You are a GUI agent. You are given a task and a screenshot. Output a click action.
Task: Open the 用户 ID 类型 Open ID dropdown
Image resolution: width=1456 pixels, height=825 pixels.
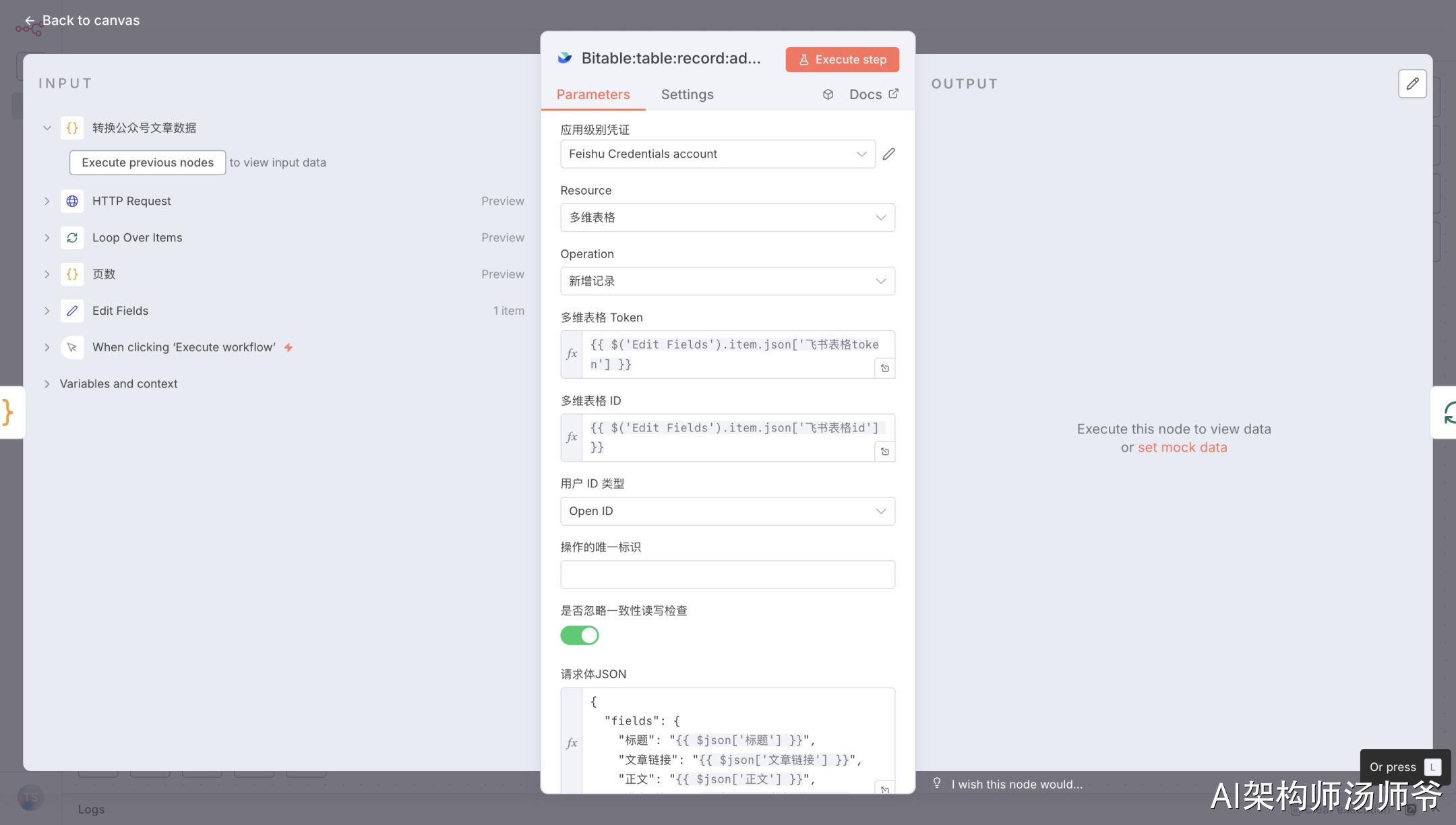[x=727, y=511]
